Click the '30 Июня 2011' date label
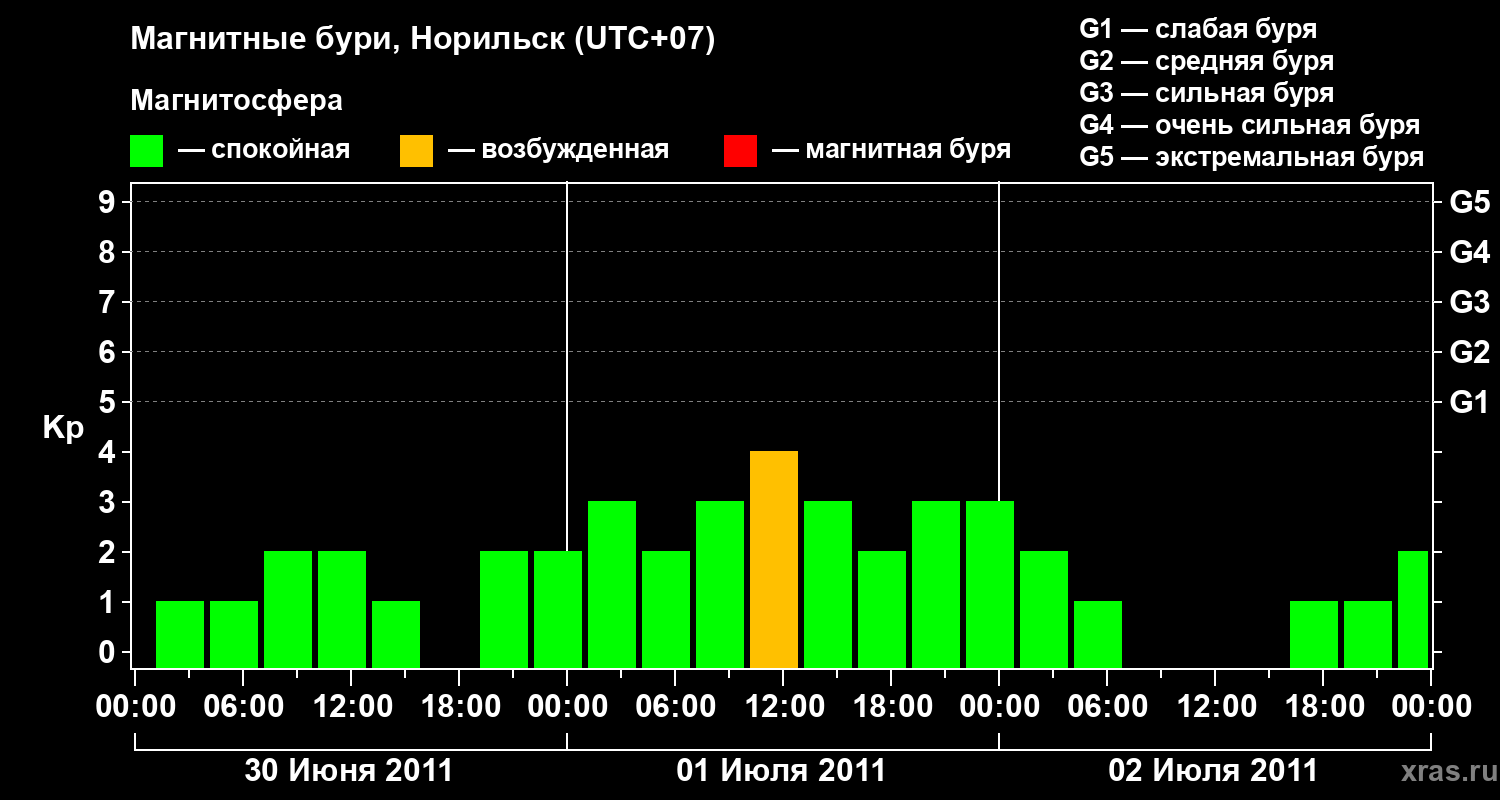The height and width of the screenshot is (800, 1500). [x=349, y=771]
